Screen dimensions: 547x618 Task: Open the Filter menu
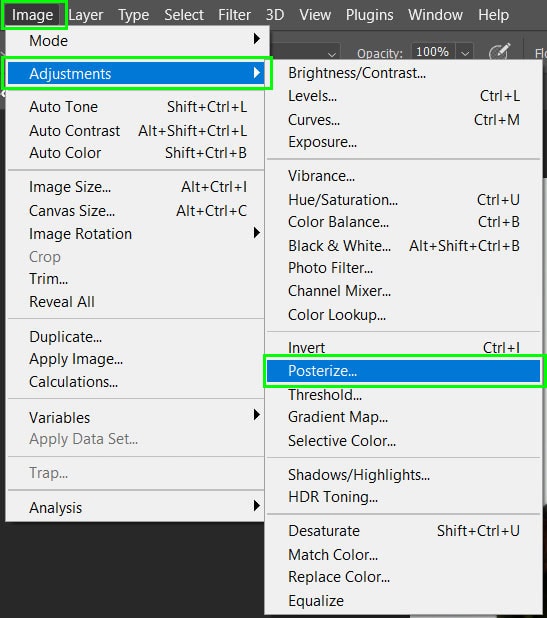click(234, 15)
